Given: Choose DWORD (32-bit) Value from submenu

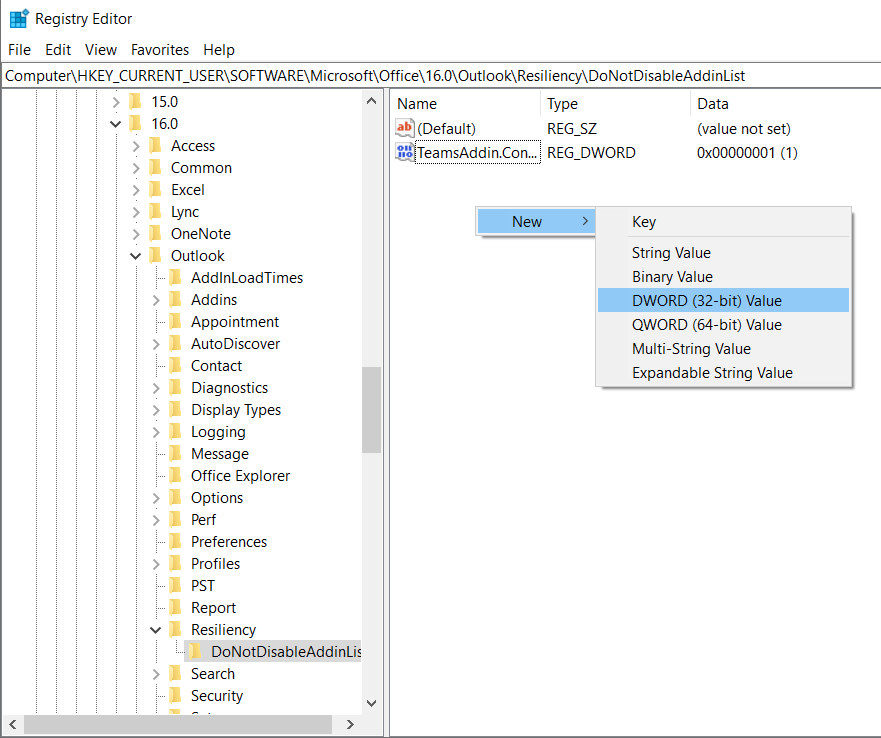Looking at the screenshot, I should point(706,301).
